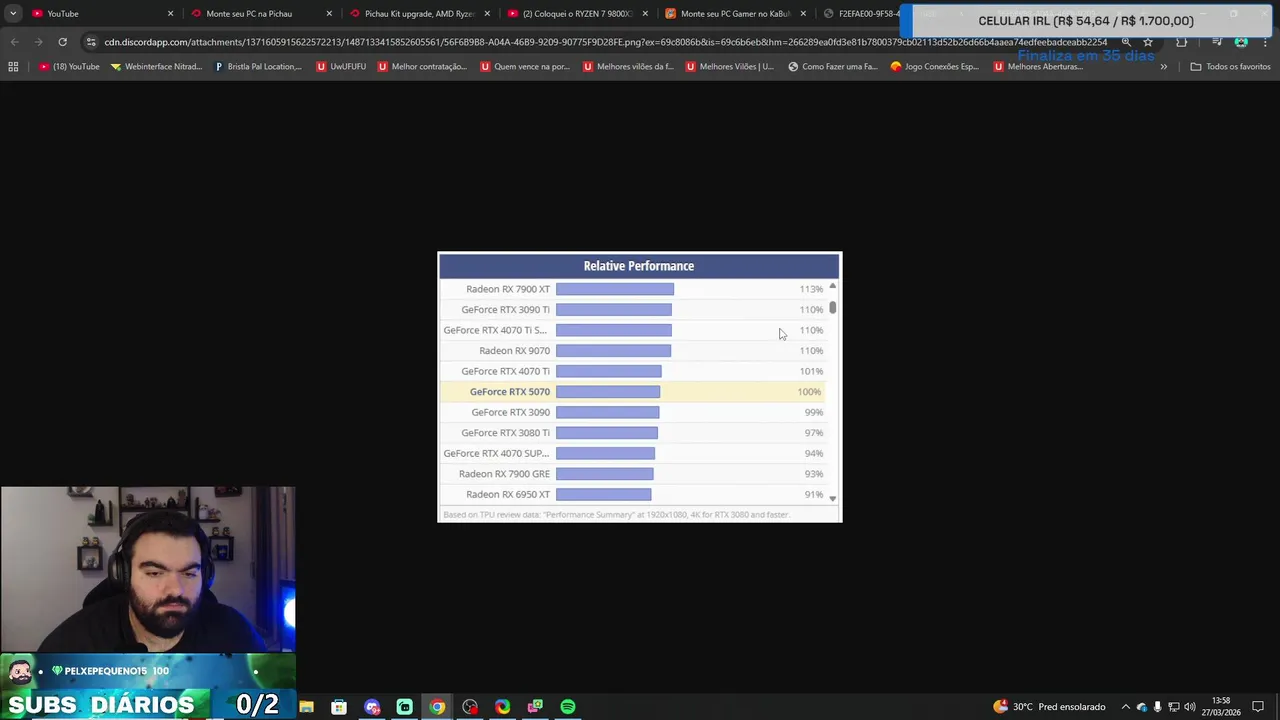Click the Radeon RX 7900 GRE label
The width and height of the screenshot is (1280, 720).
pos(504,474)
